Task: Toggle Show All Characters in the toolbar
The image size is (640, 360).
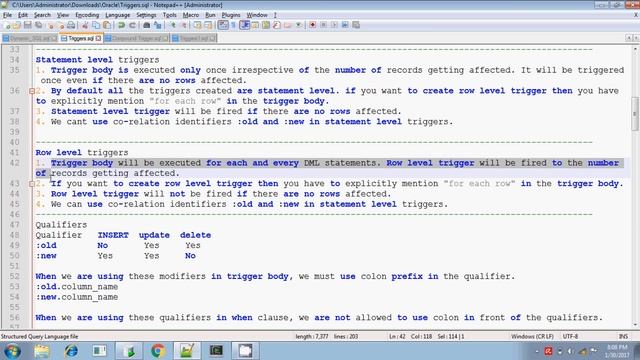Action: pos(233,25)
